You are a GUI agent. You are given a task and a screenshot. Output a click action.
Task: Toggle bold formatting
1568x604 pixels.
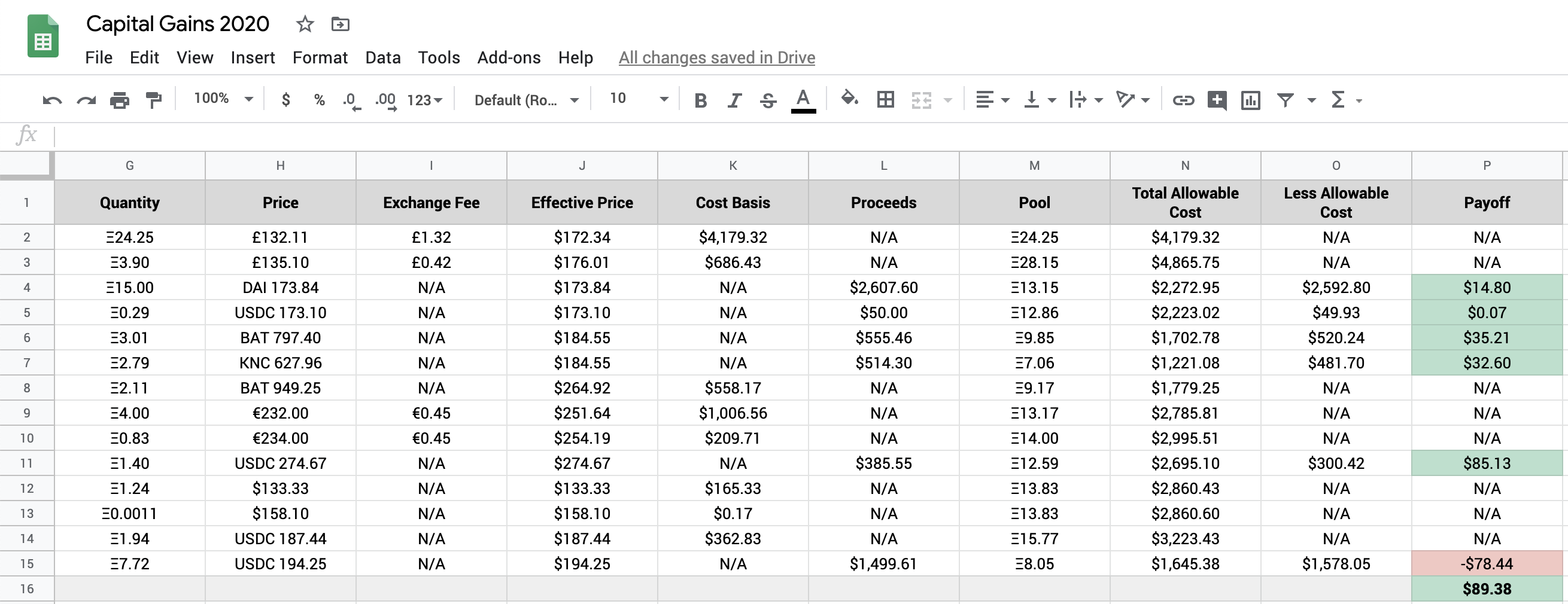click(x=700, y=100)
